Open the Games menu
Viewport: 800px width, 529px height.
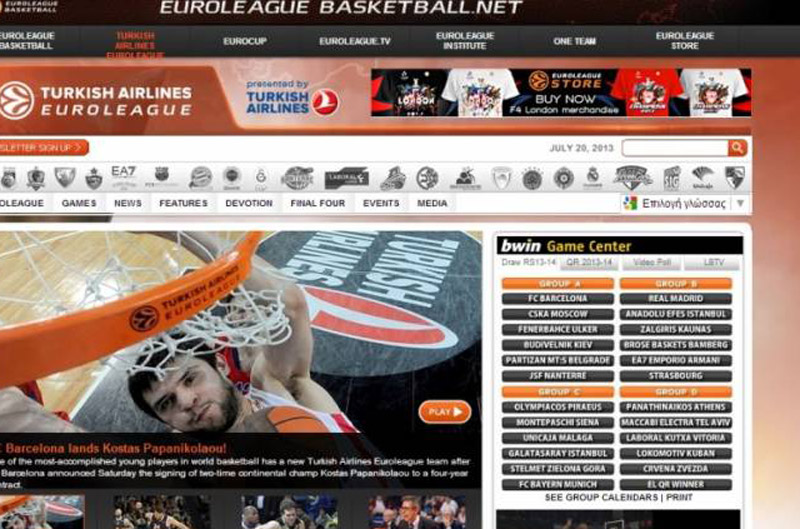[x=79, y=203]
